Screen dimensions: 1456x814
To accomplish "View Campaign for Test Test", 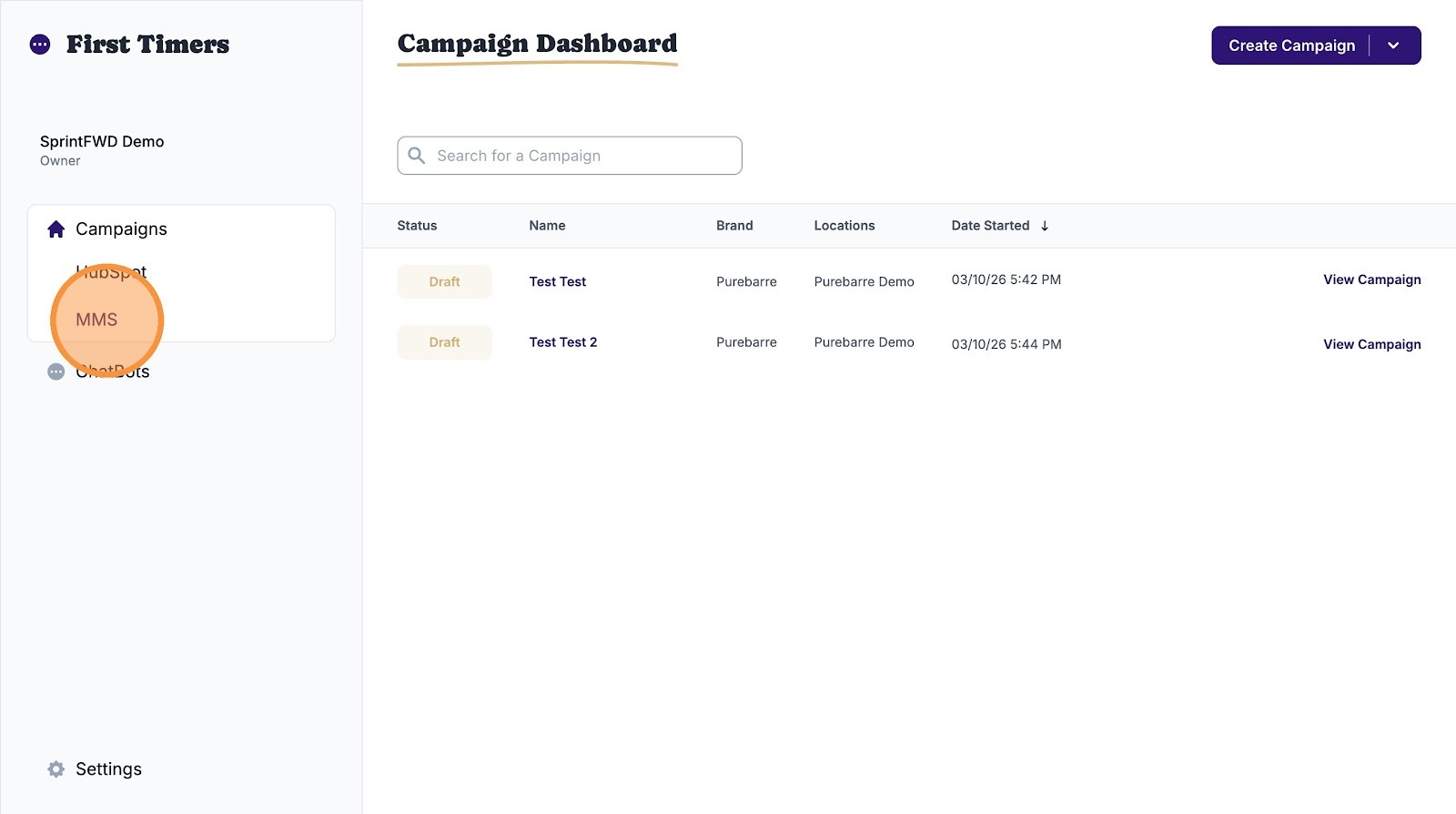I will pos(1371,280).
